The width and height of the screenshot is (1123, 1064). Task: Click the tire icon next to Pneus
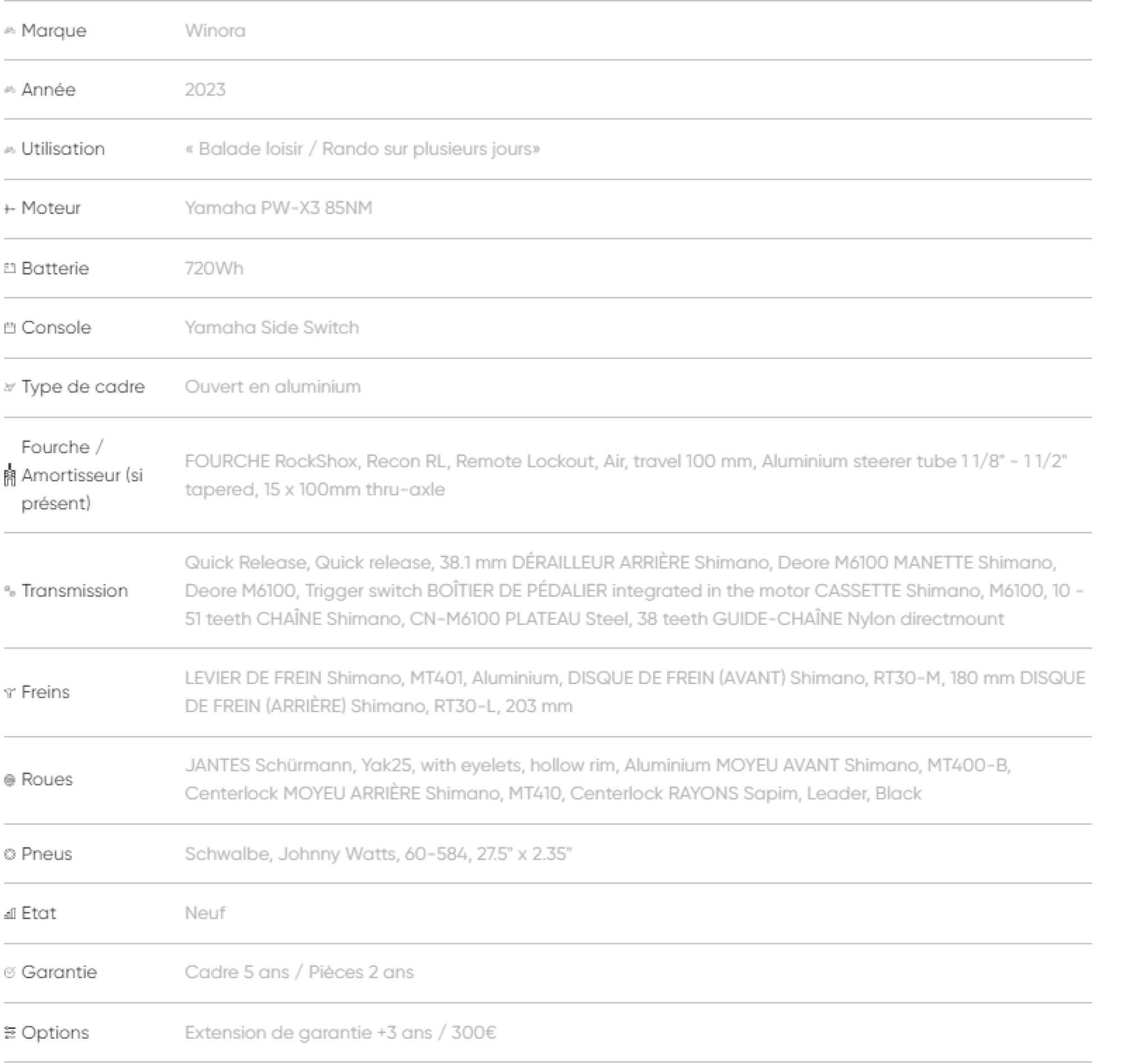pyautogui.click(x=10, y=854)
